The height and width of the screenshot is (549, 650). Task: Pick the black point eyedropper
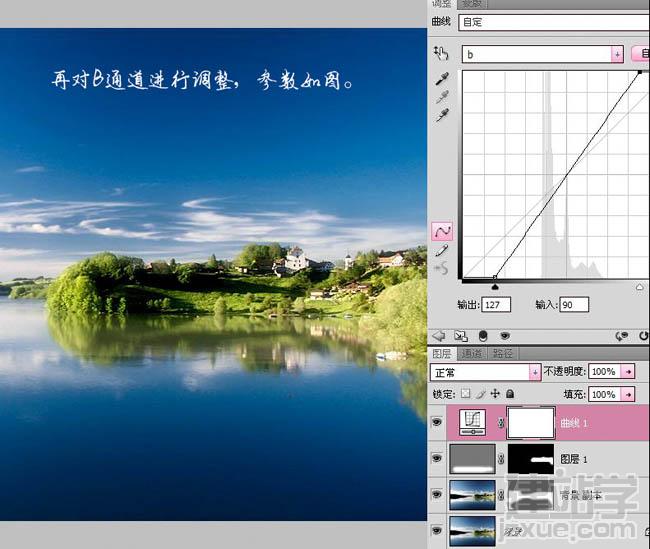(442, 79)
